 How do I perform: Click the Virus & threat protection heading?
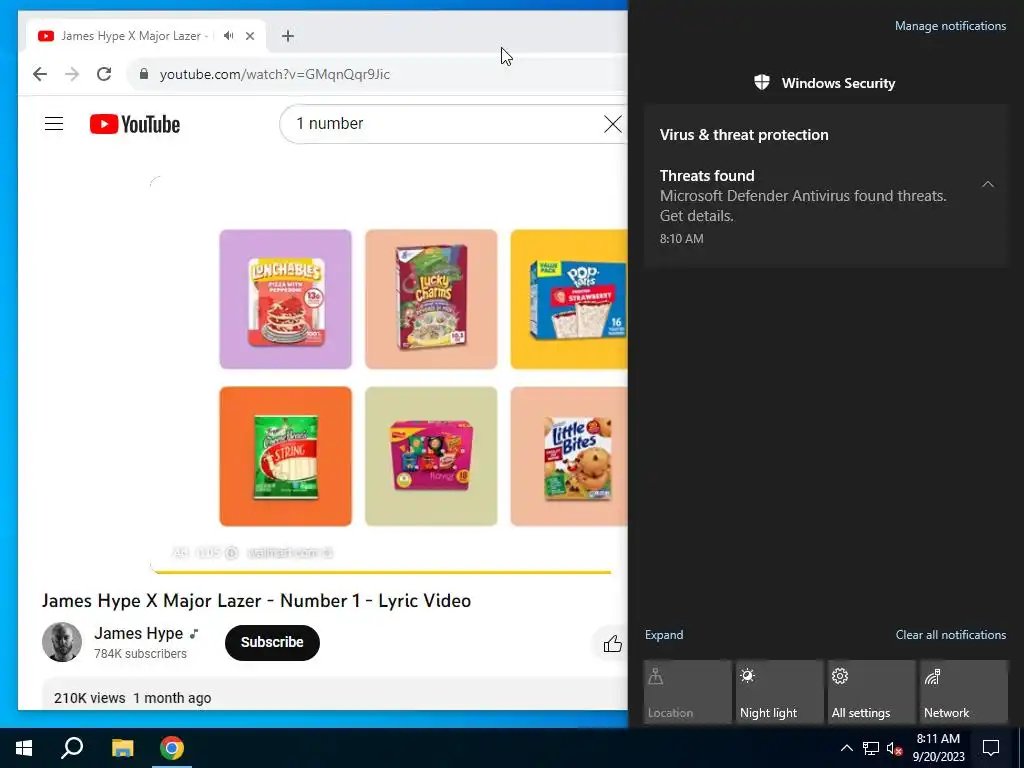point(744,135)
